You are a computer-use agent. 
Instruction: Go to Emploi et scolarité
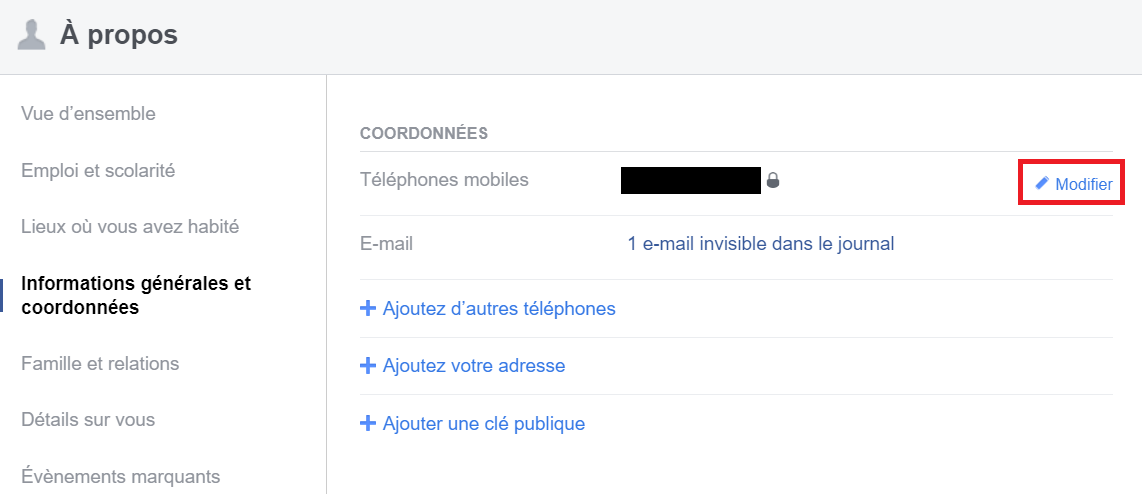98,170
